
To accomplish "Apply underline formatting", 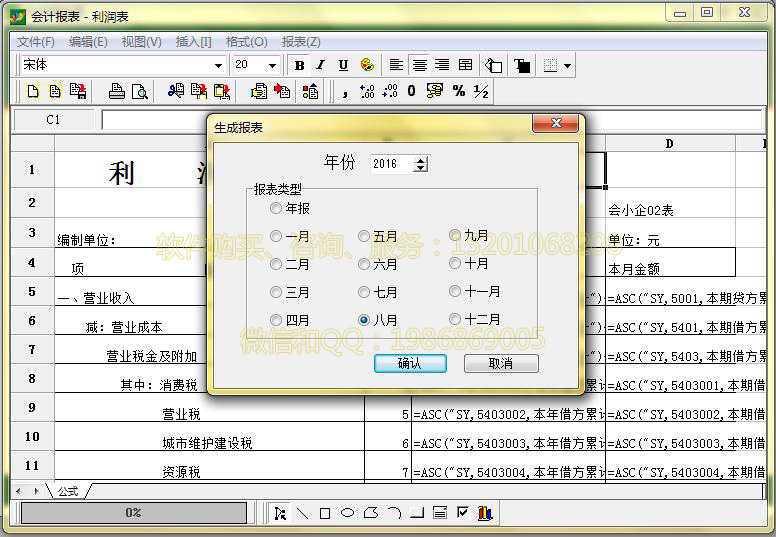I will click(343, 65).
